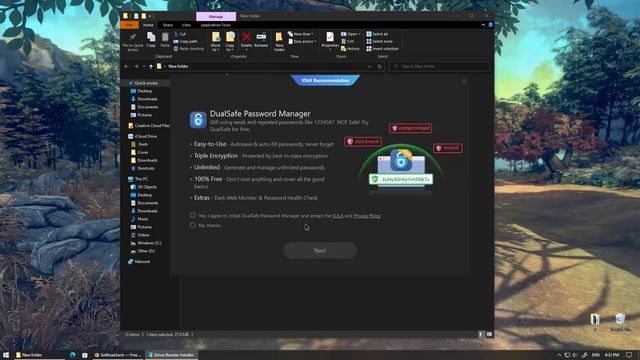Open the Notification Center in taskbar

[629, 355]
